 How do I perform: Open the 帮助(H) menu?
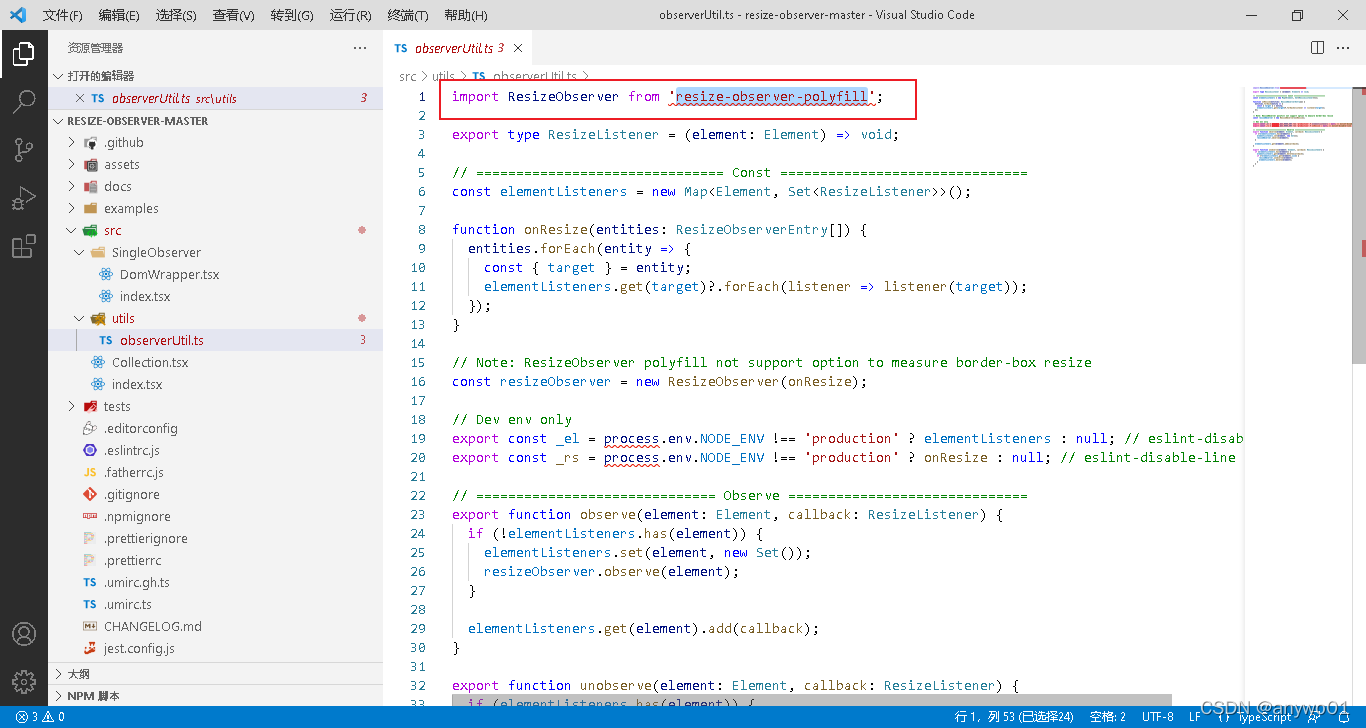(465, 15)
